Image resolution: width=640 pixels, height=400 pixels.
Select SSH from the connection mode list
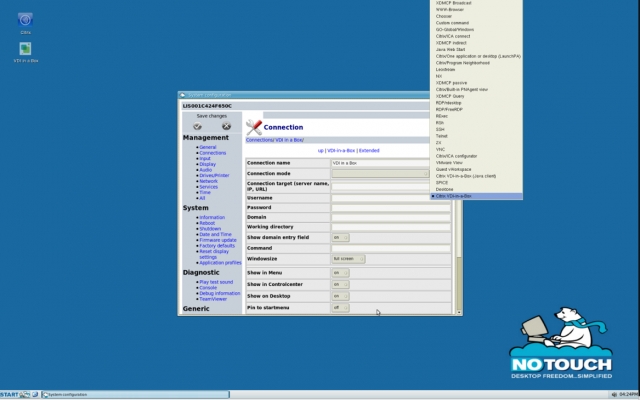tap(440, 128)
